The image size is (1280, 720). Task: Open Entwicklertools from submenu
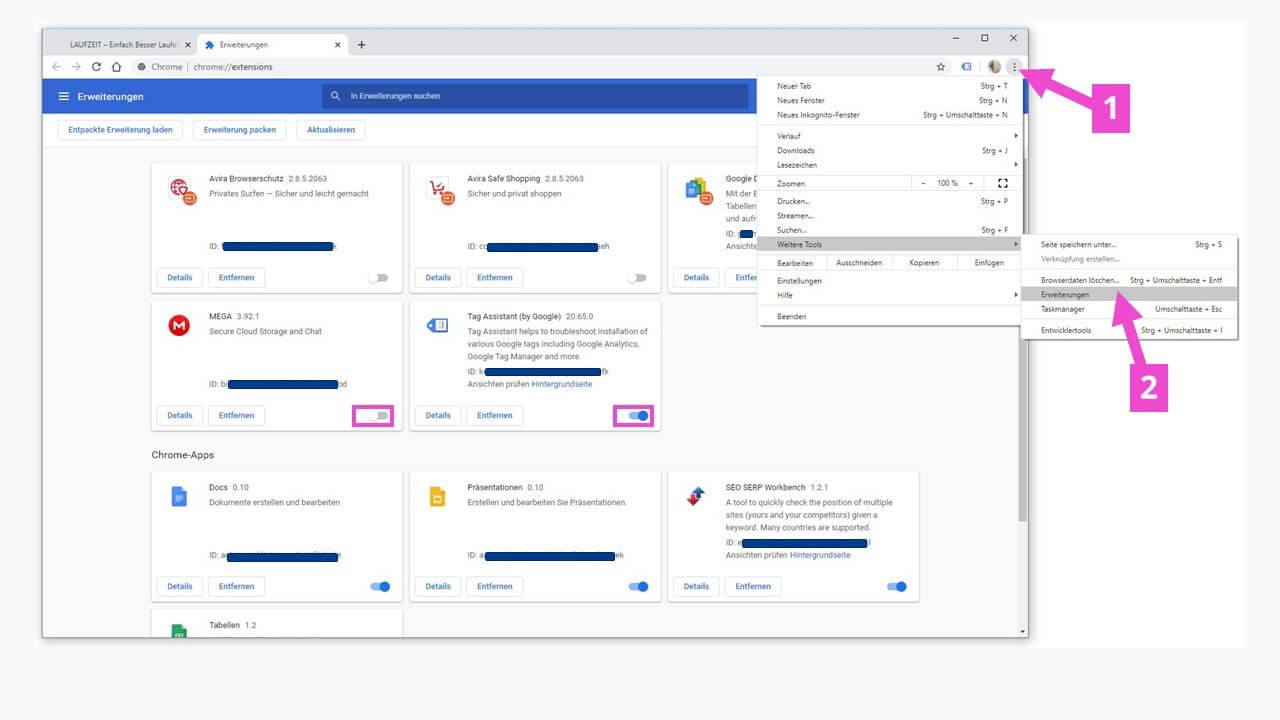pyautogui.click(x=1129, y=330)
